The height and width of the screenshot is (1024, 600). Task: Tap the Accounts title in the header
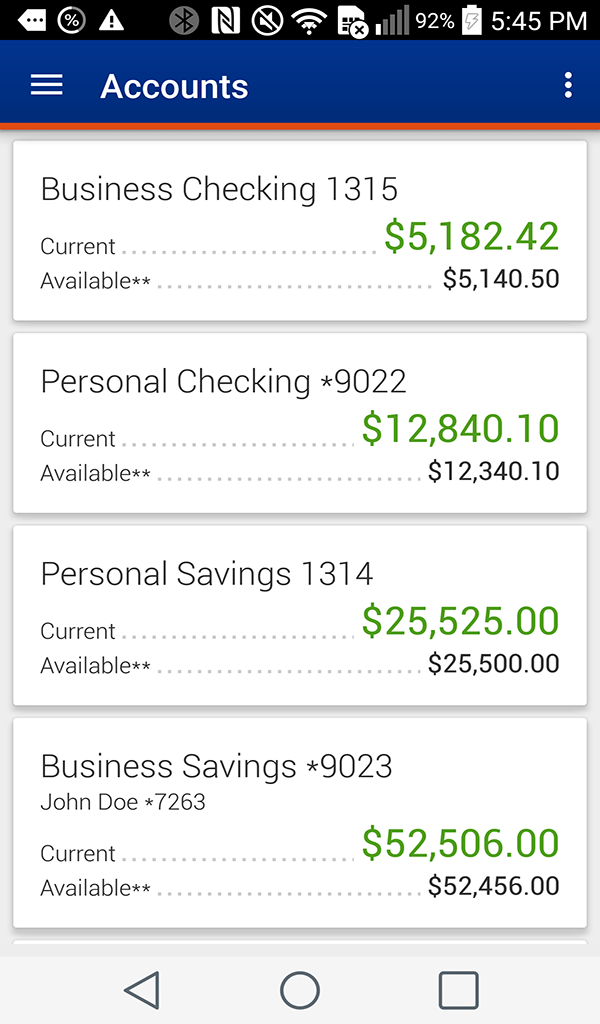tap(173, 87)
